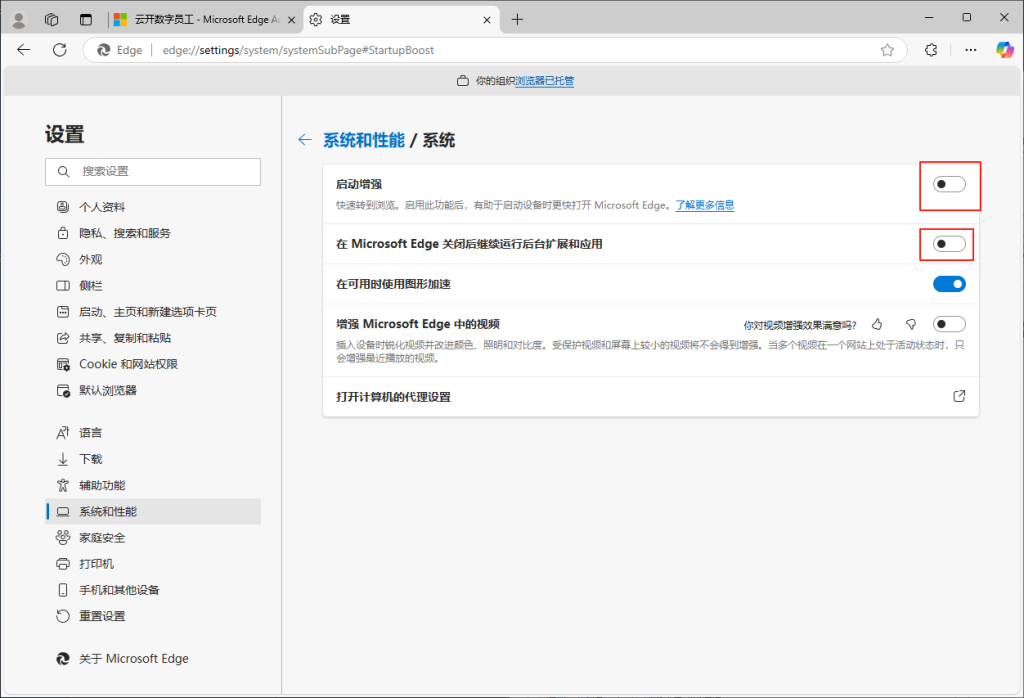Focus the 搜索设置 search field
1024x698 pixels.
153,172
